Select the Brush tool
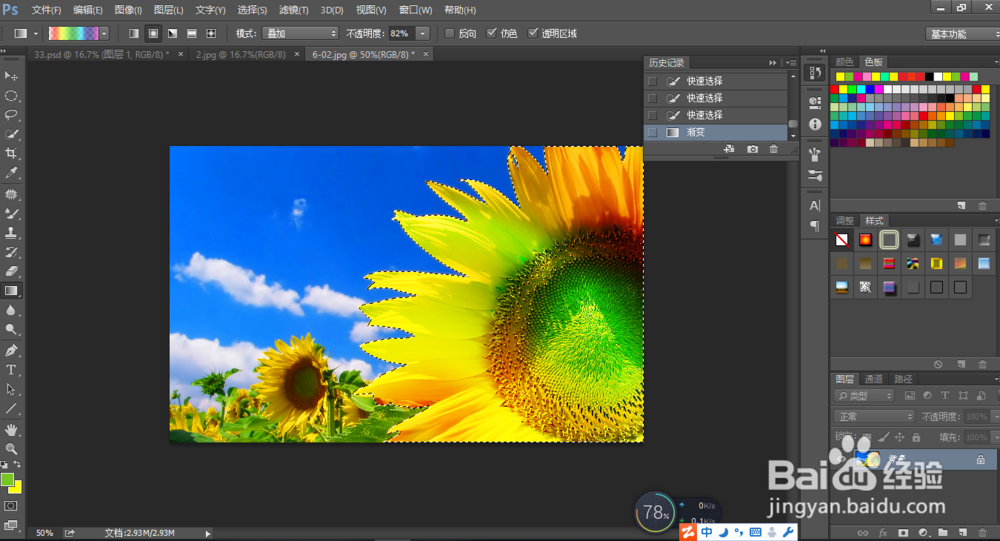1000x541 pixels. click(x=11, y=214)
